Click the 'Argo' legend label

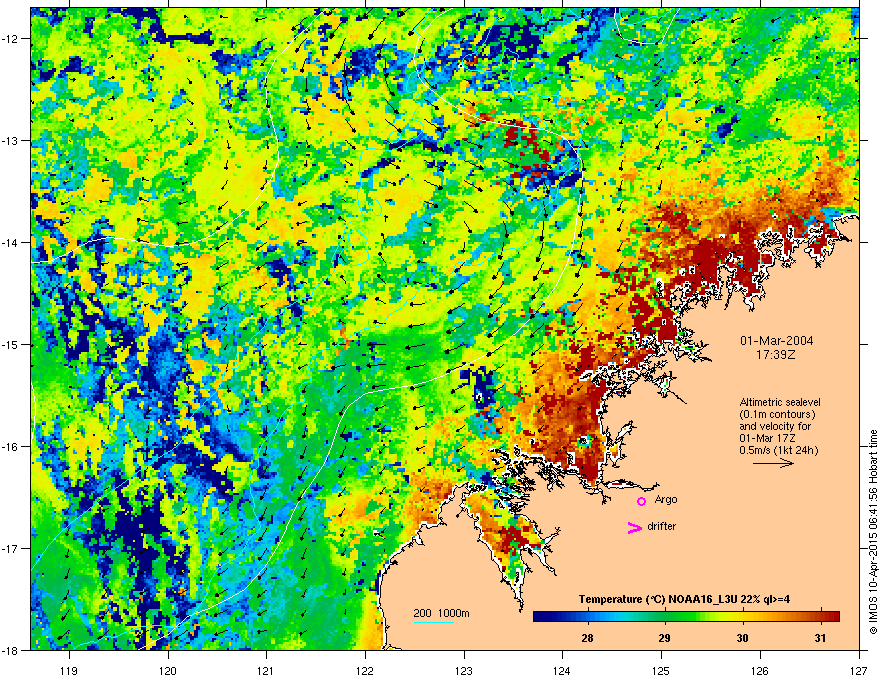[666, 499]
